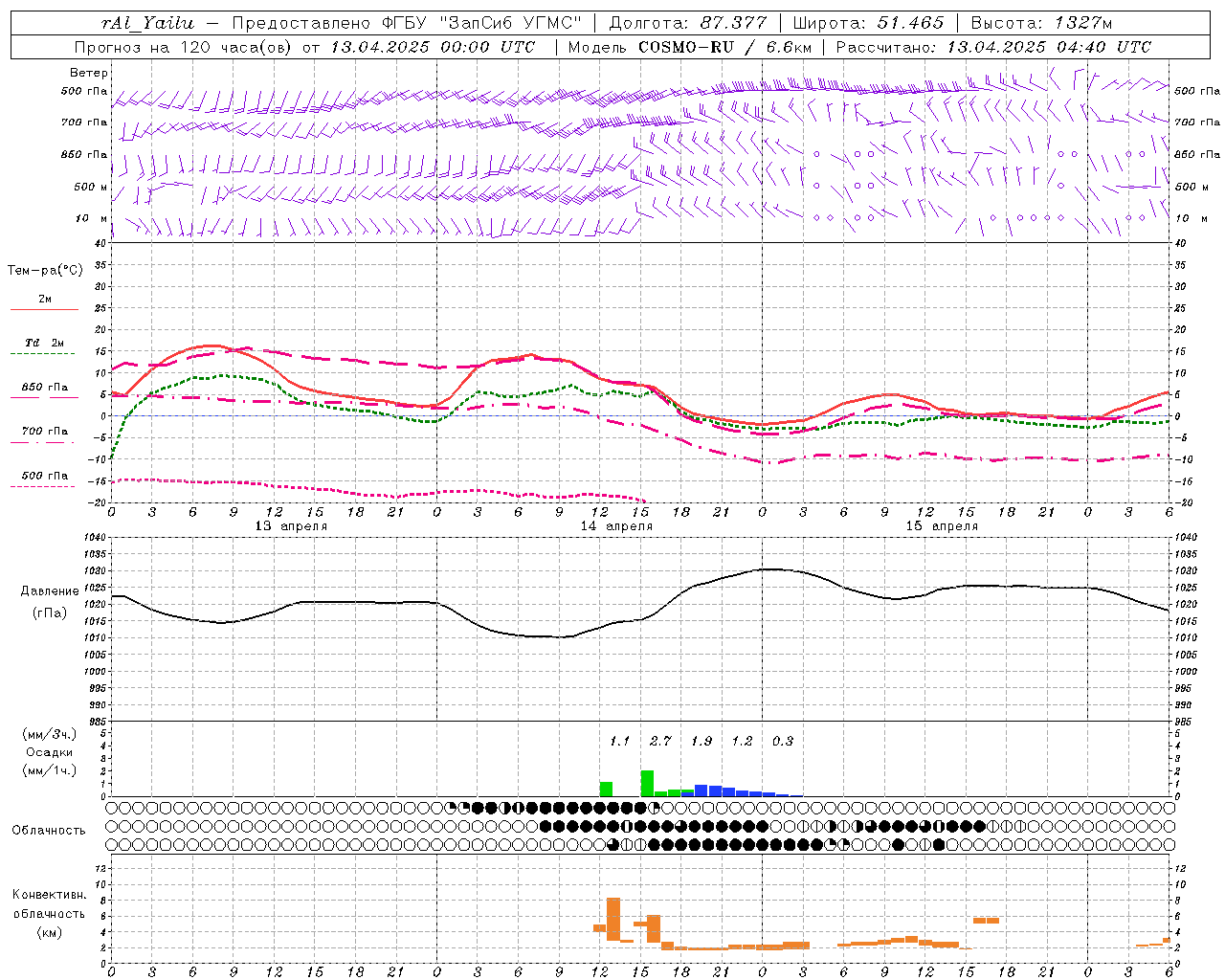
Task: Click the precipitation amount 2.7
Action: pyautogui.click(x=660, y=742)
